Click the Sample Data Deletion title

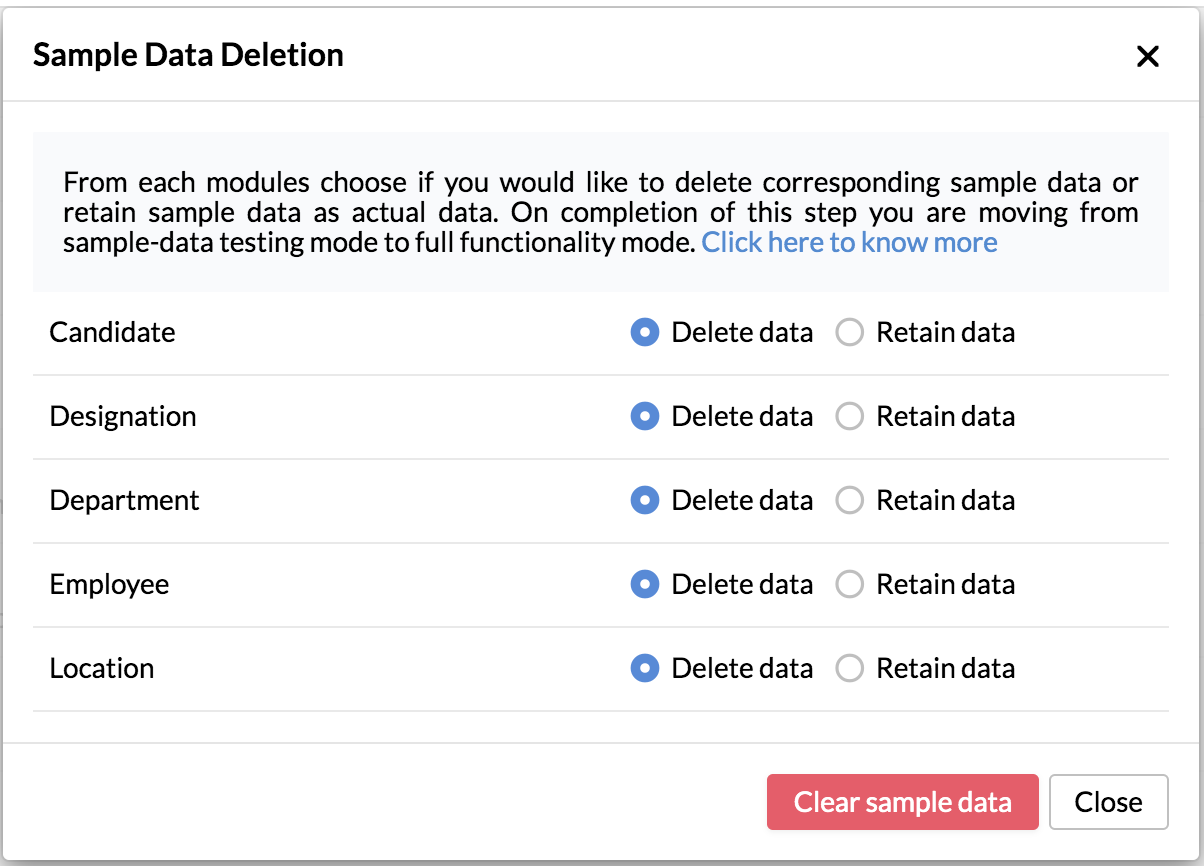tap(188, 55)
